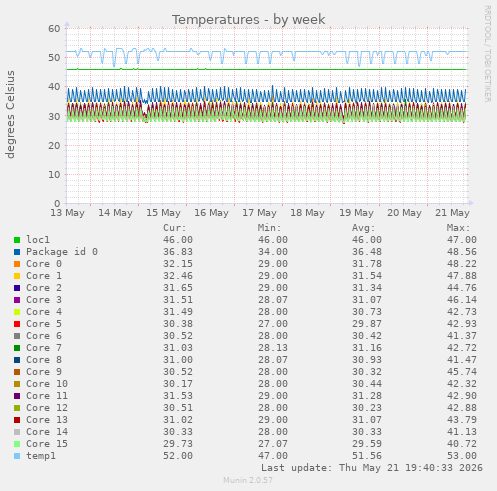Click Core 15 current value 29.73
497x491 pixels.
pyautogui.click(x=178, y=444)
